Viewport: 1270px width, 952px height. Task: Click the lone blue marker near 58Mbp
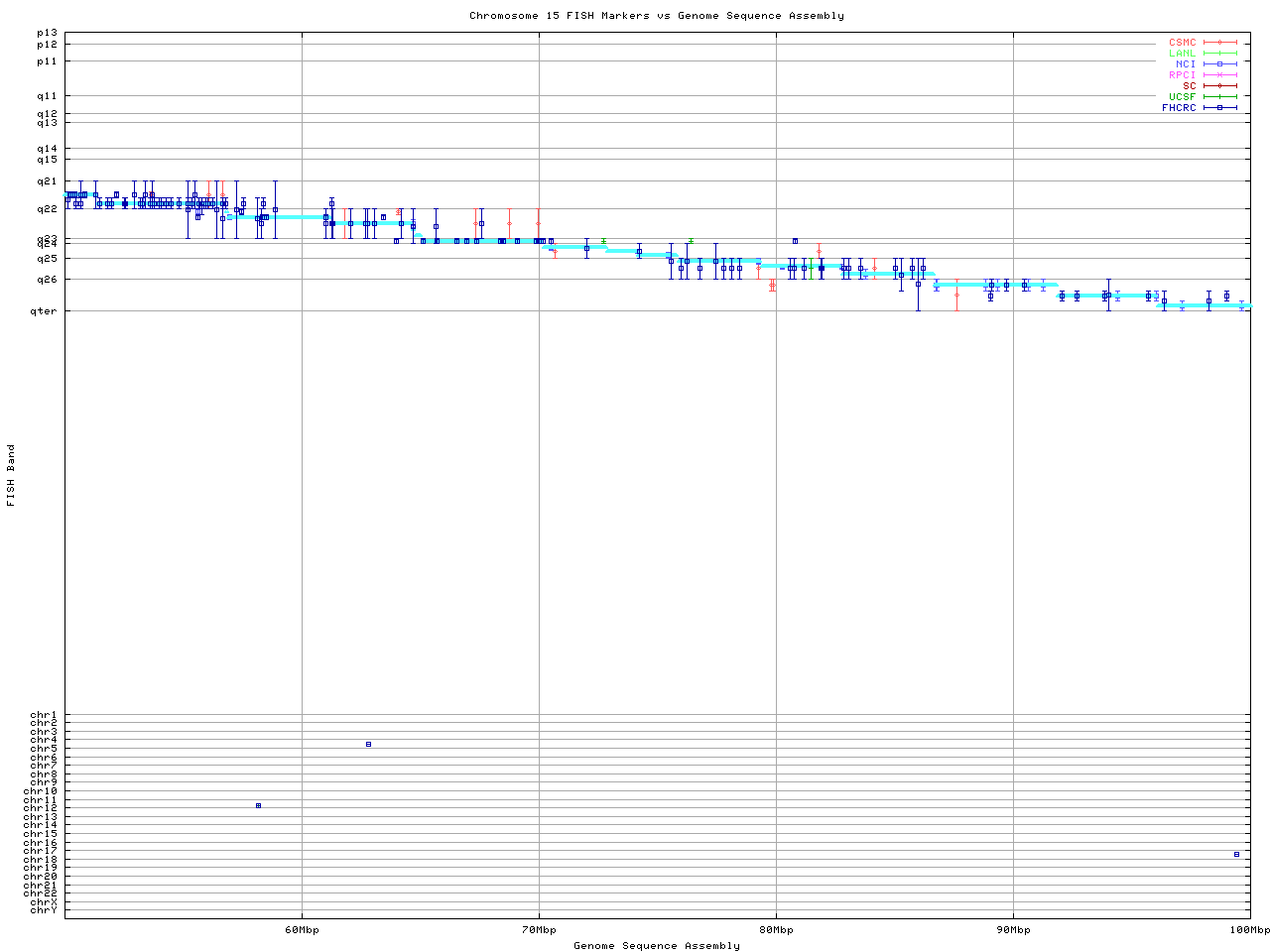[x=258, y=805]
